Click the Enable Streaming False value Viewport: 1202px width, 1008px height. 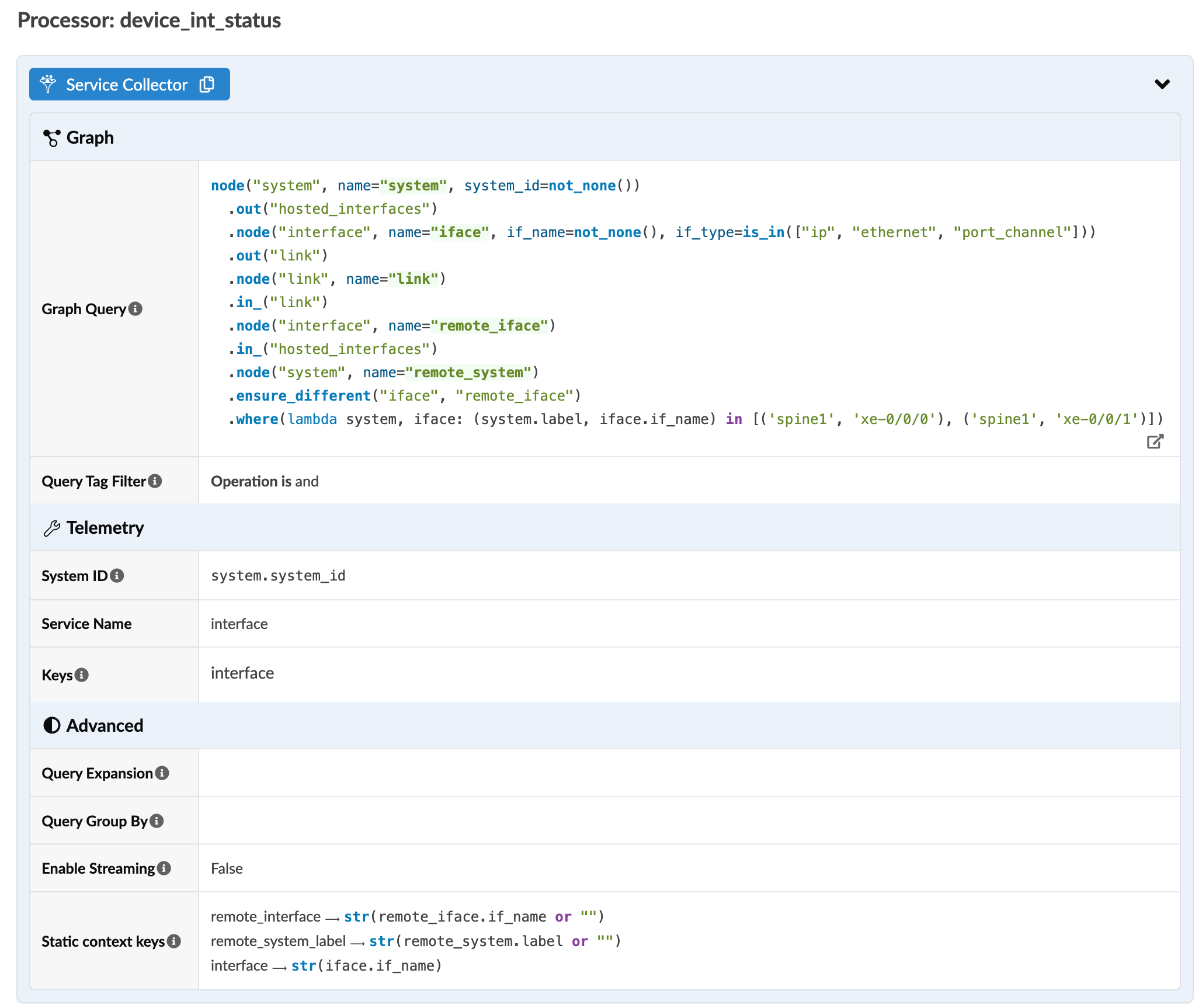[x=227, y=868]
